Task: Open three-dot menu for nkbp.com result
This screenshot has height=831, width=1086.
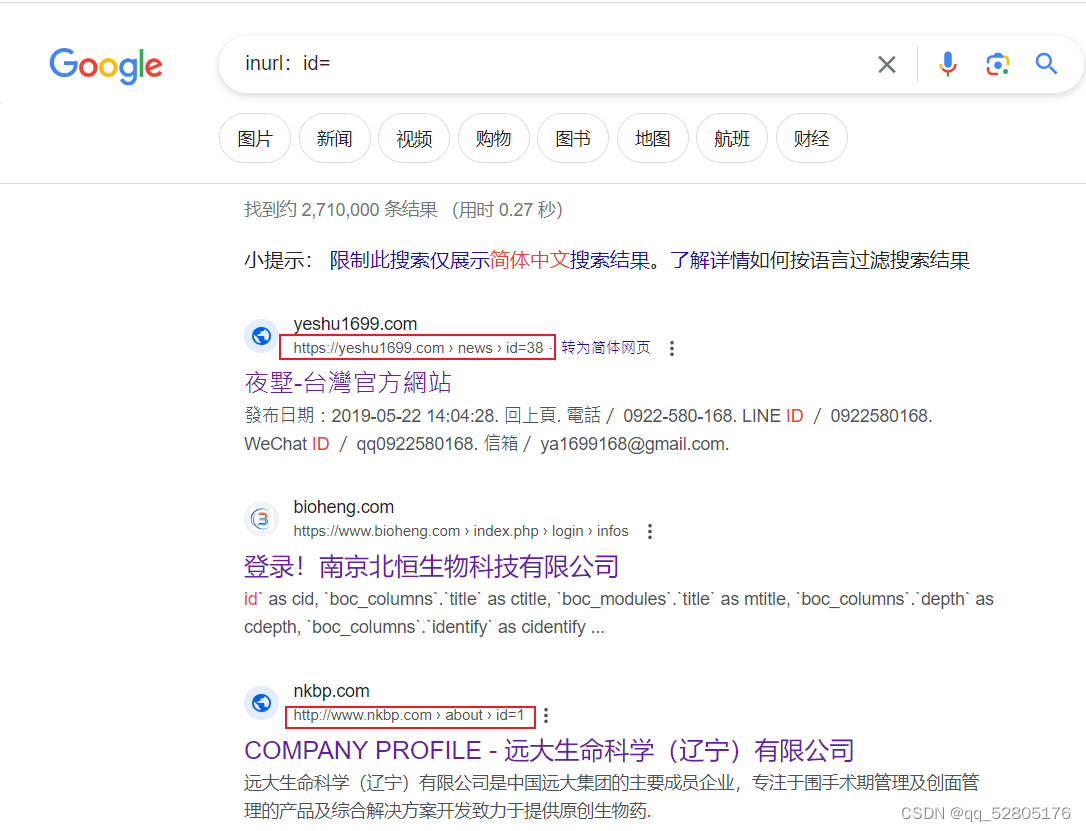Action: tap(546, 715)
